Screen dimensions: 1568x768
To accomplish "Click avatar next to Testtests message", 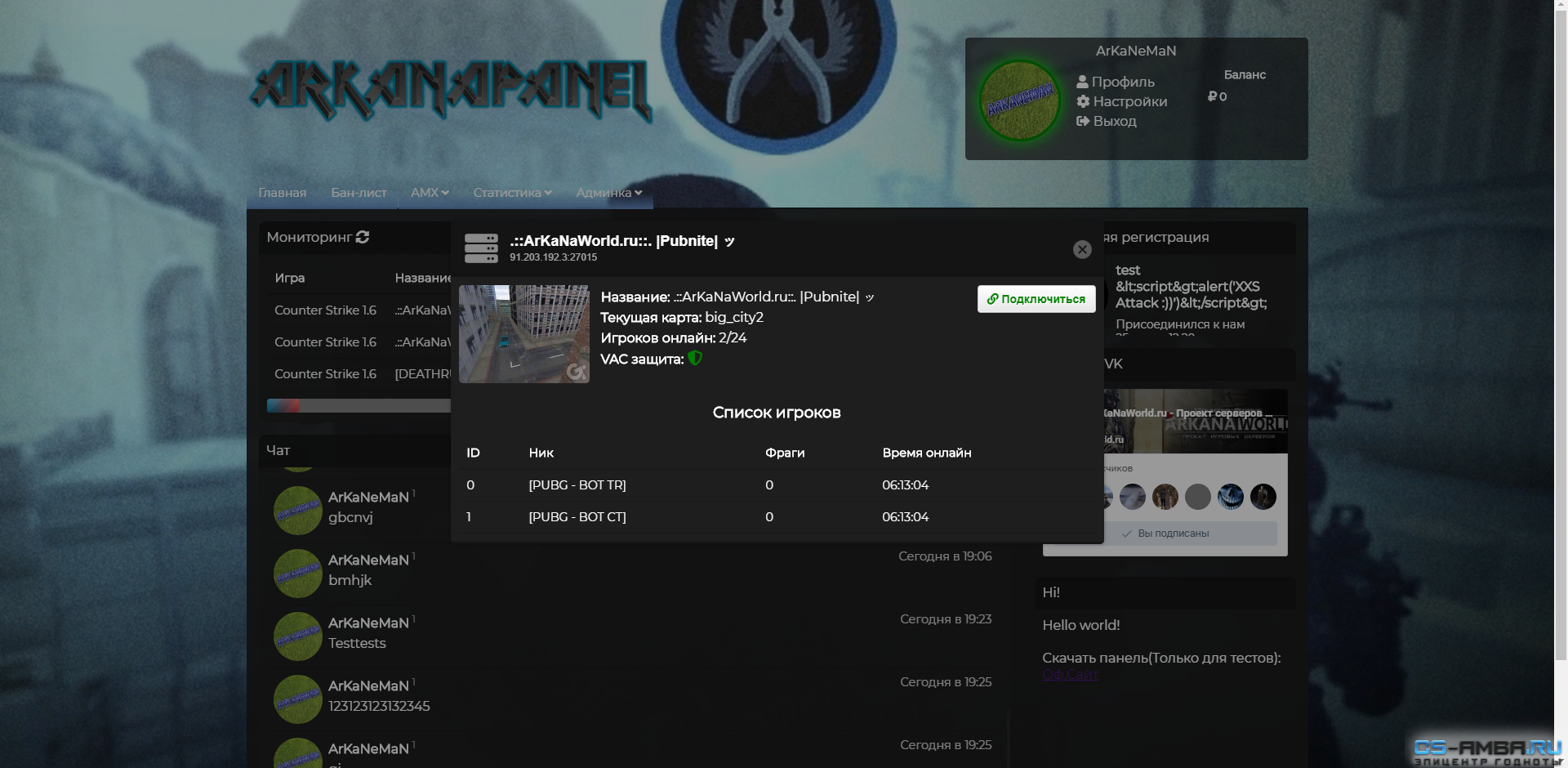I will click(297, 636).
